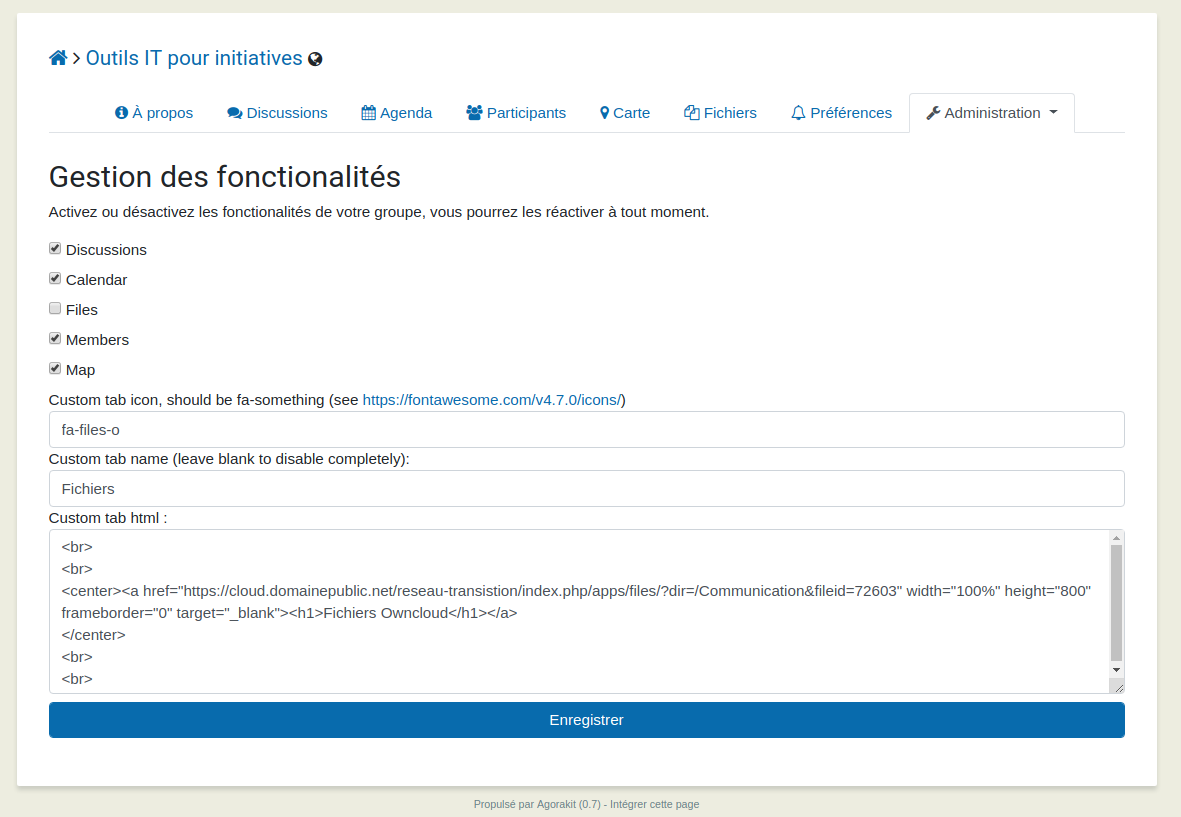Click the speech bubbles Discussions icon
The width and height of the screenshot is (1181, 817).
click(235, 113)
